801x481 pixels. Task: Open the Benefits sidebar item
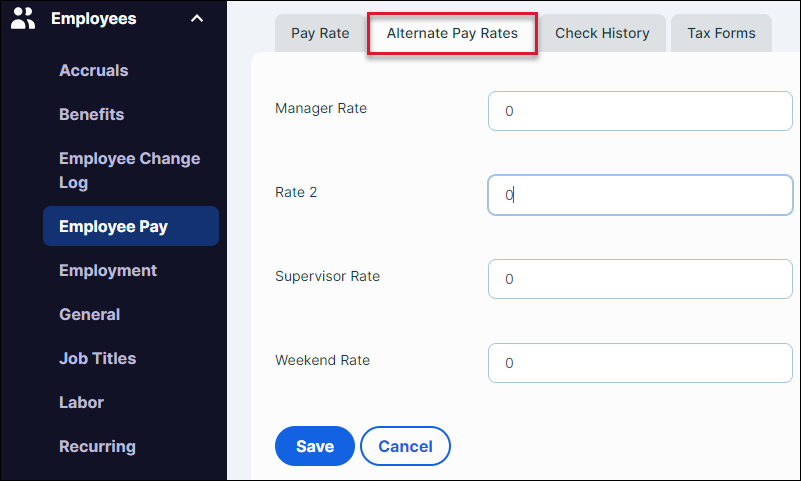click(x=92, y=115)
